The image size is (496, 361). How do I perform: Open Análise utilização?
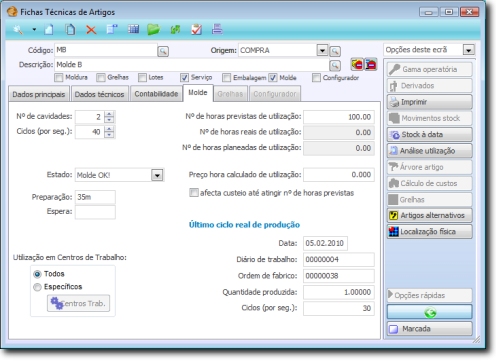coord(430,151)
